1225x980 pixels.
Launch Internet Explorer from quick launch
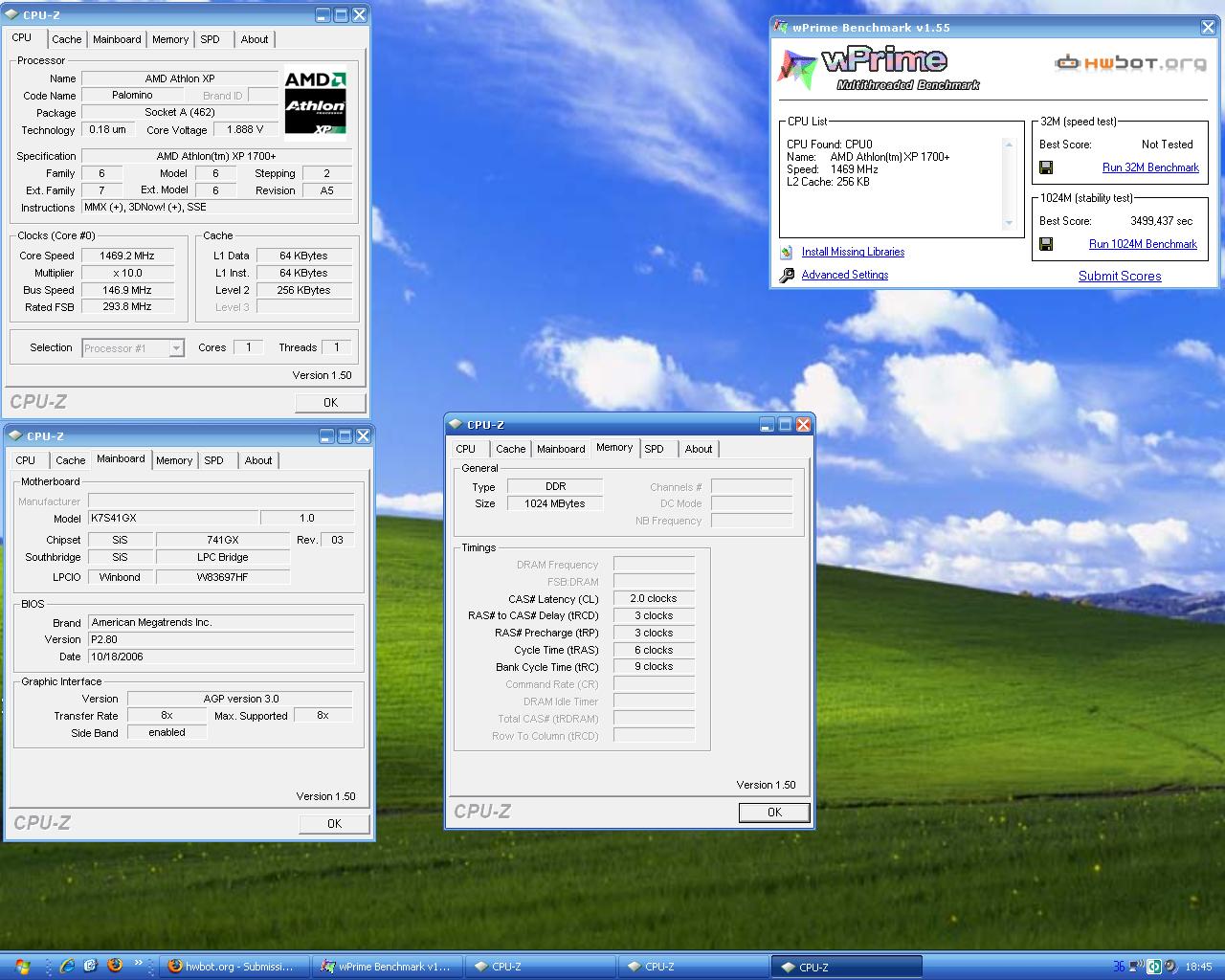pos(67,966)
